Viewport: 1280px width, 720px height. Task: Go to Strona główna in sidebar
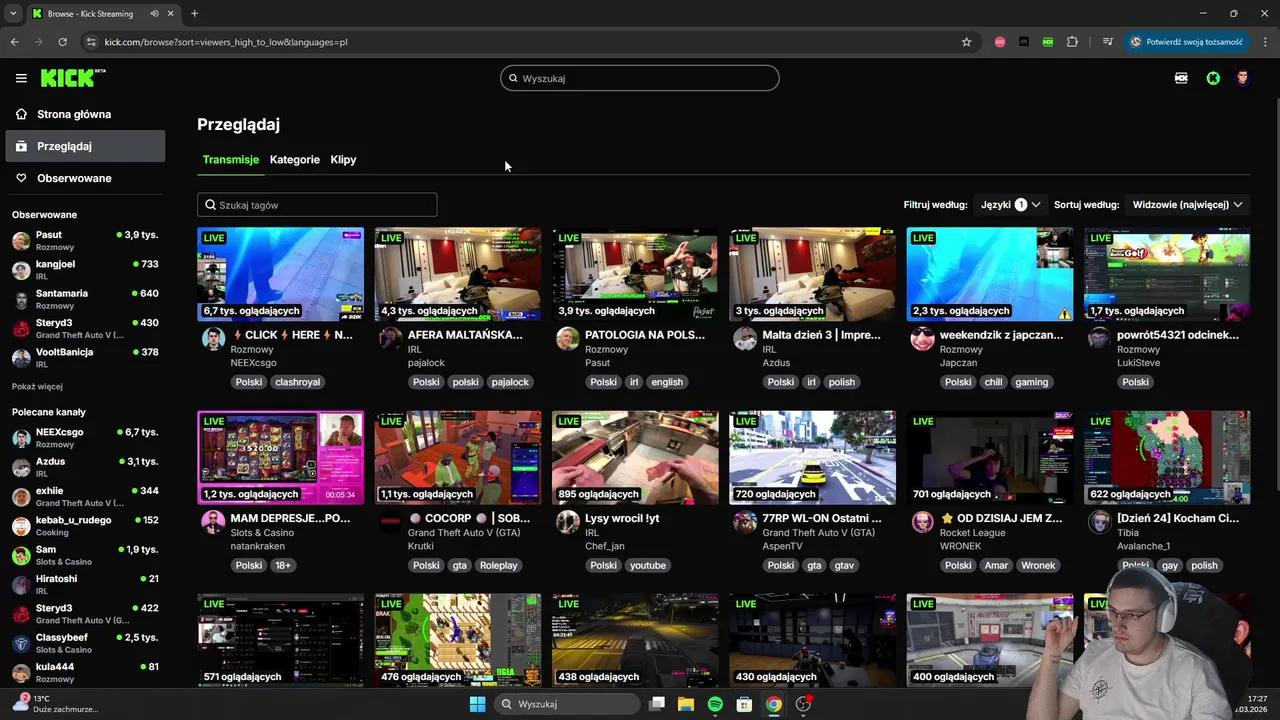coord(85,114)
